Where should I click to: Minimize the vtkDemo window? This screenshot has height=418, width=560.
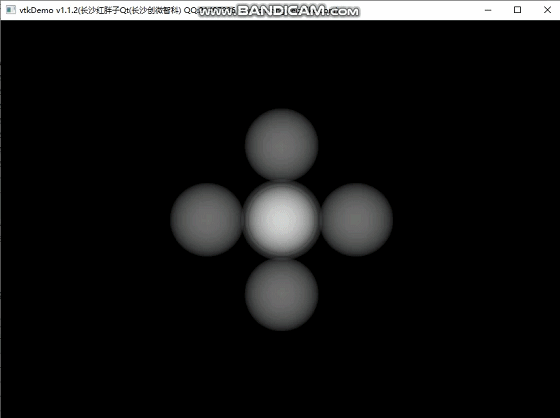click(488, 10)
